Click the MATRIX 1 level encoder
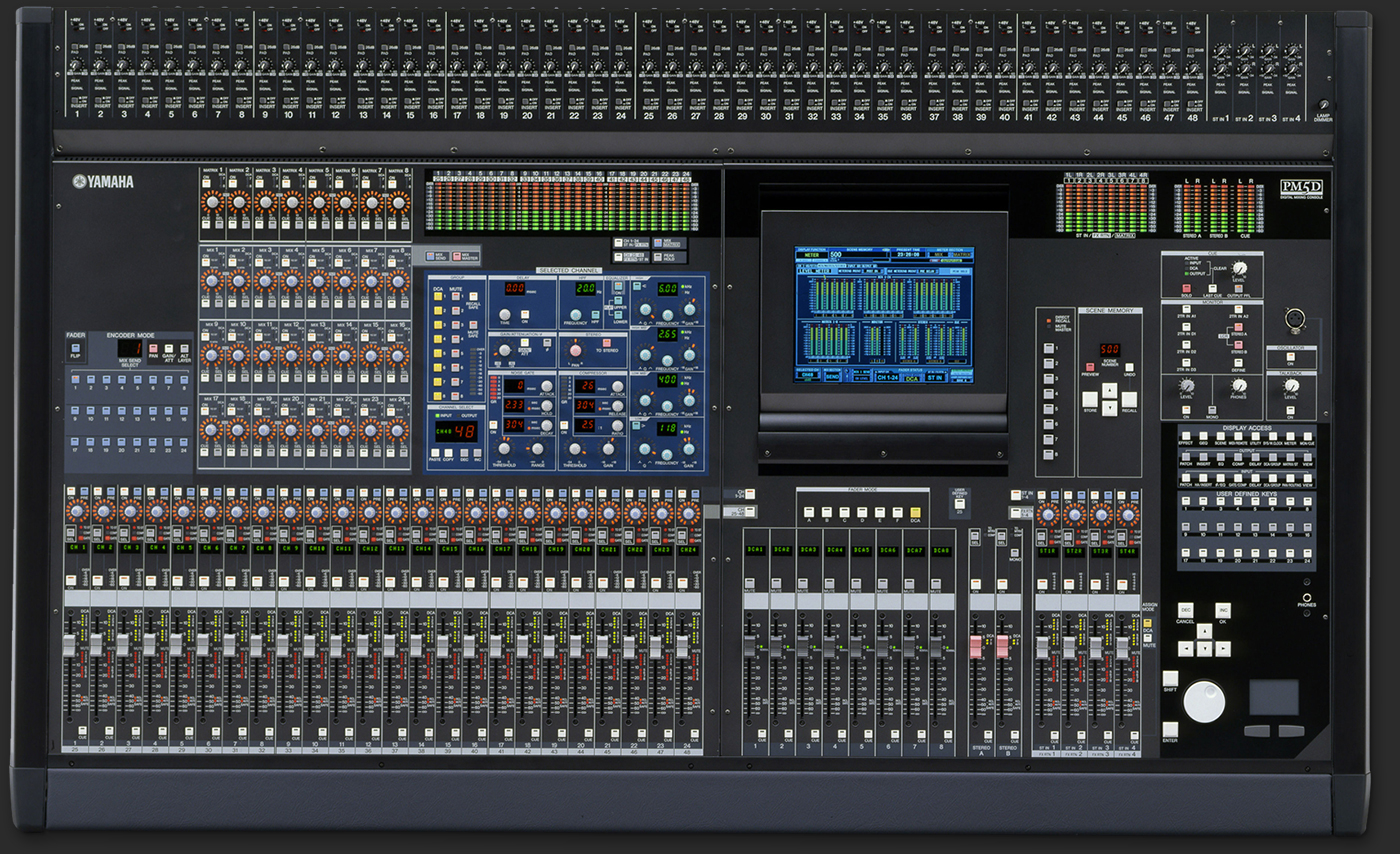Screen dimensions: 1400x854 coord(212,202)
